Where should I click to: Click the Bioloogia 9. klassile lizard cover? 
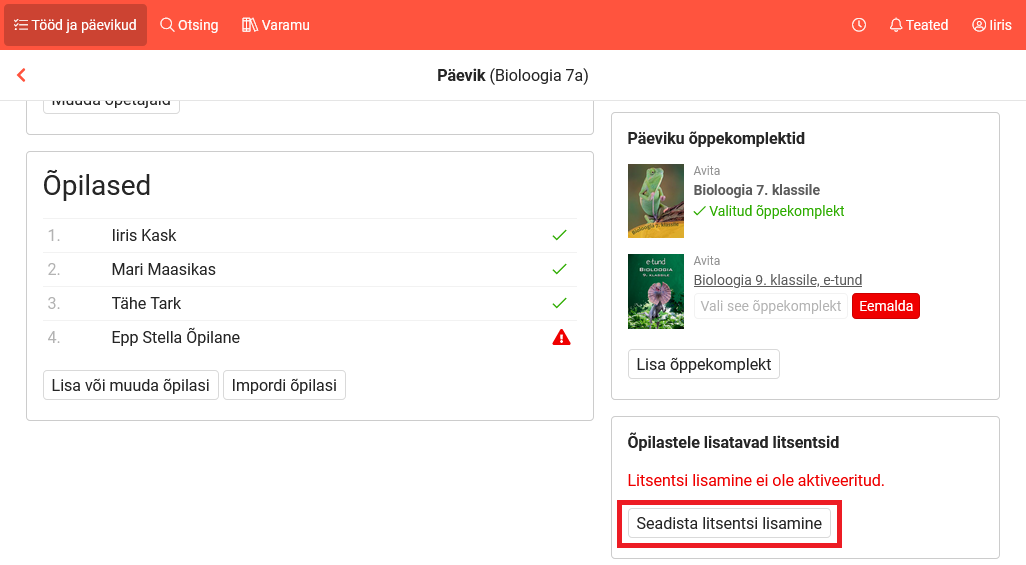click(656, 291)
